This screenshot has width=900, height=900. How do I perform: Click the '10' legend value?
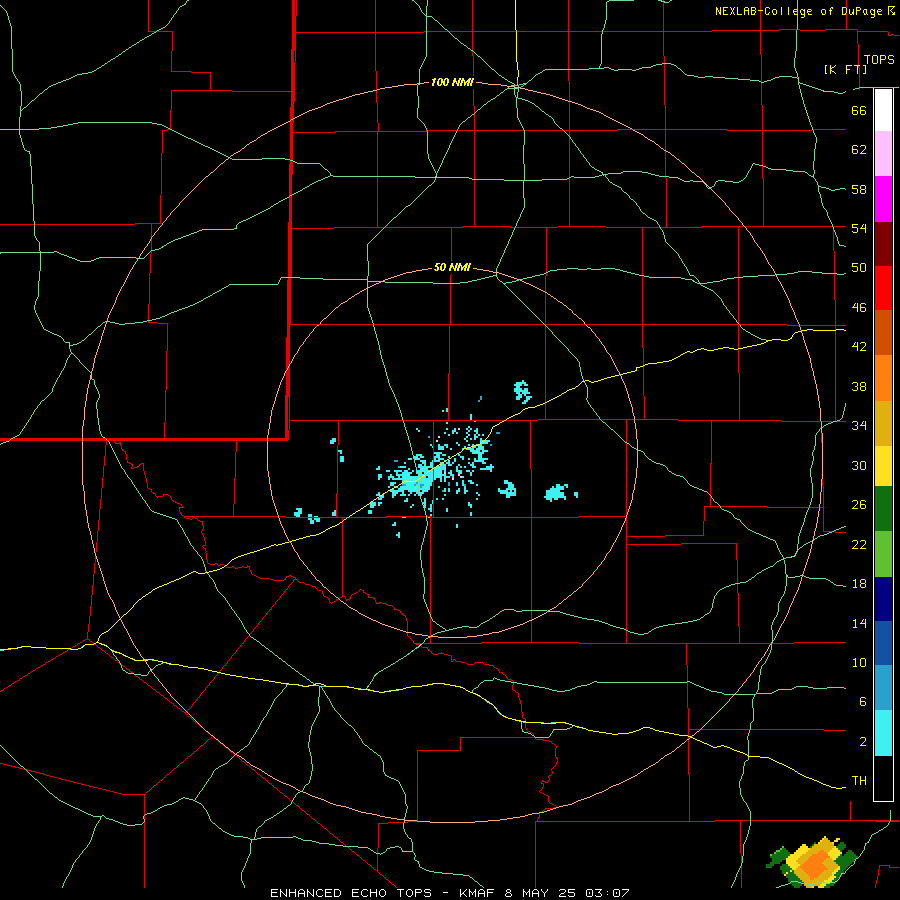point(859,662)
